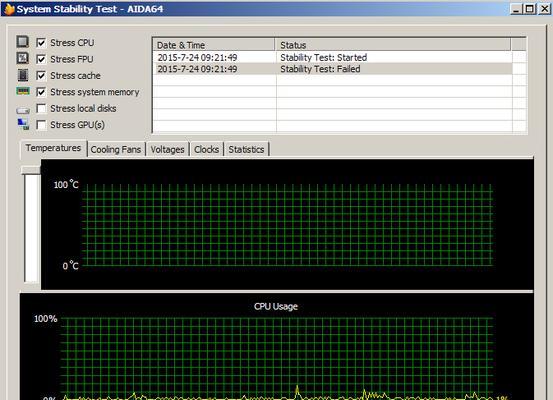
Task: Toggle the Stress cache checkbox
Action: (41, 75)
